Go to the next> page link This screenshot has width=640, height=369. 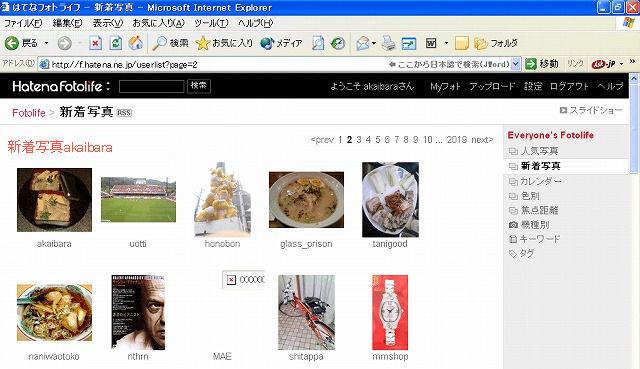pyautogui.click(x=482, y=140)
